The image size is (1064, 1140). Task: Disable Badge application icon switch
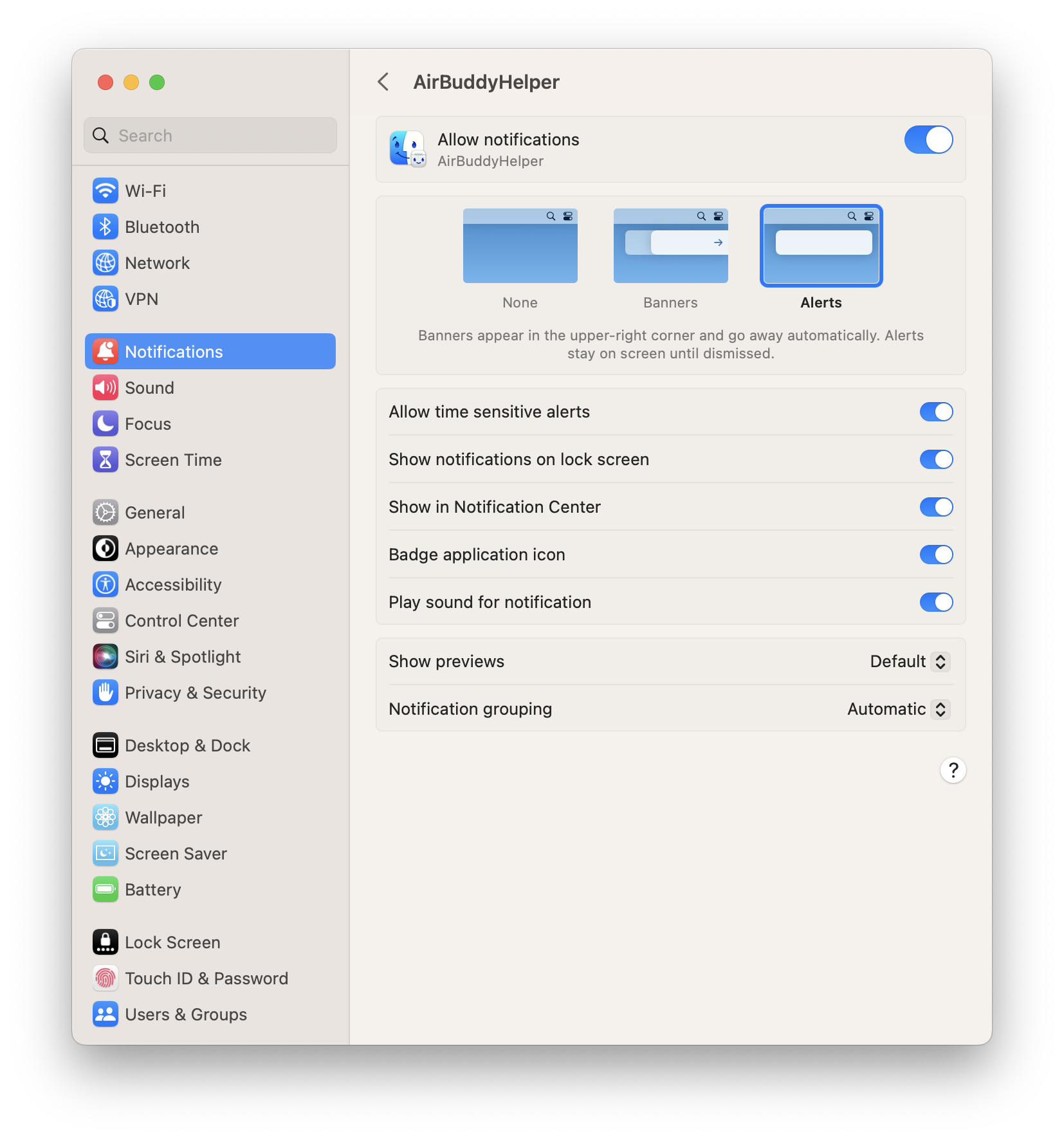(x=936, y=555)
